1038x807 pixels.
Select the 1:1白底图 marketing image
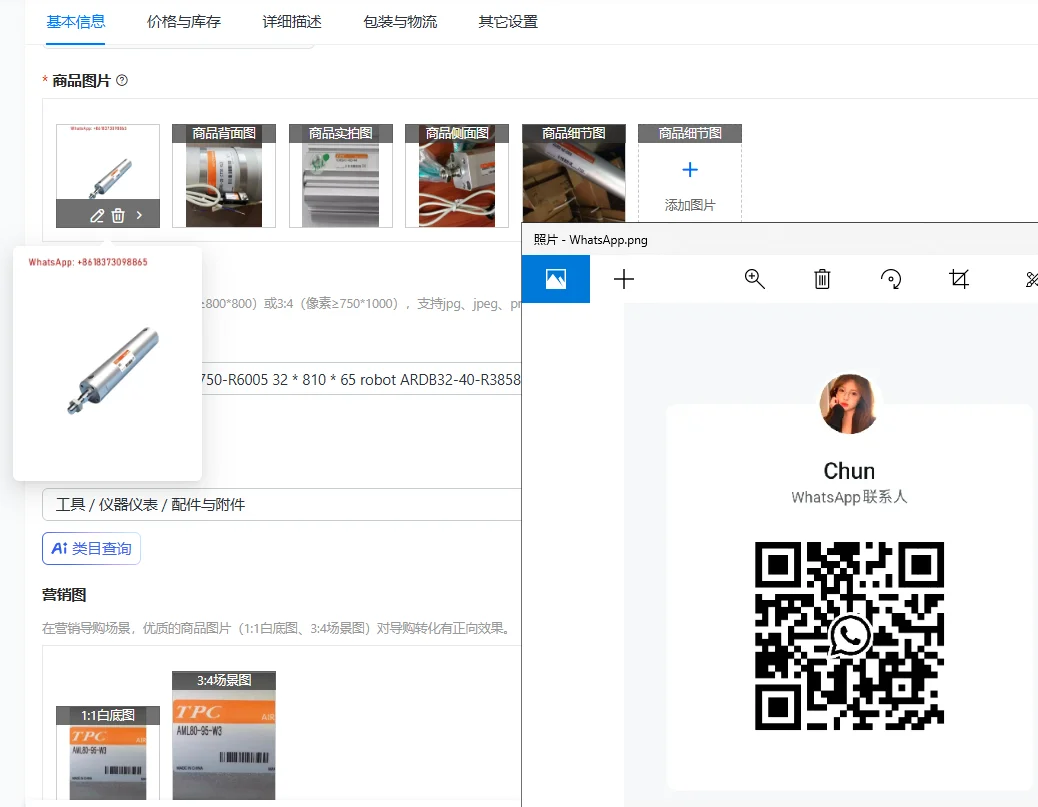coord(108,753)
